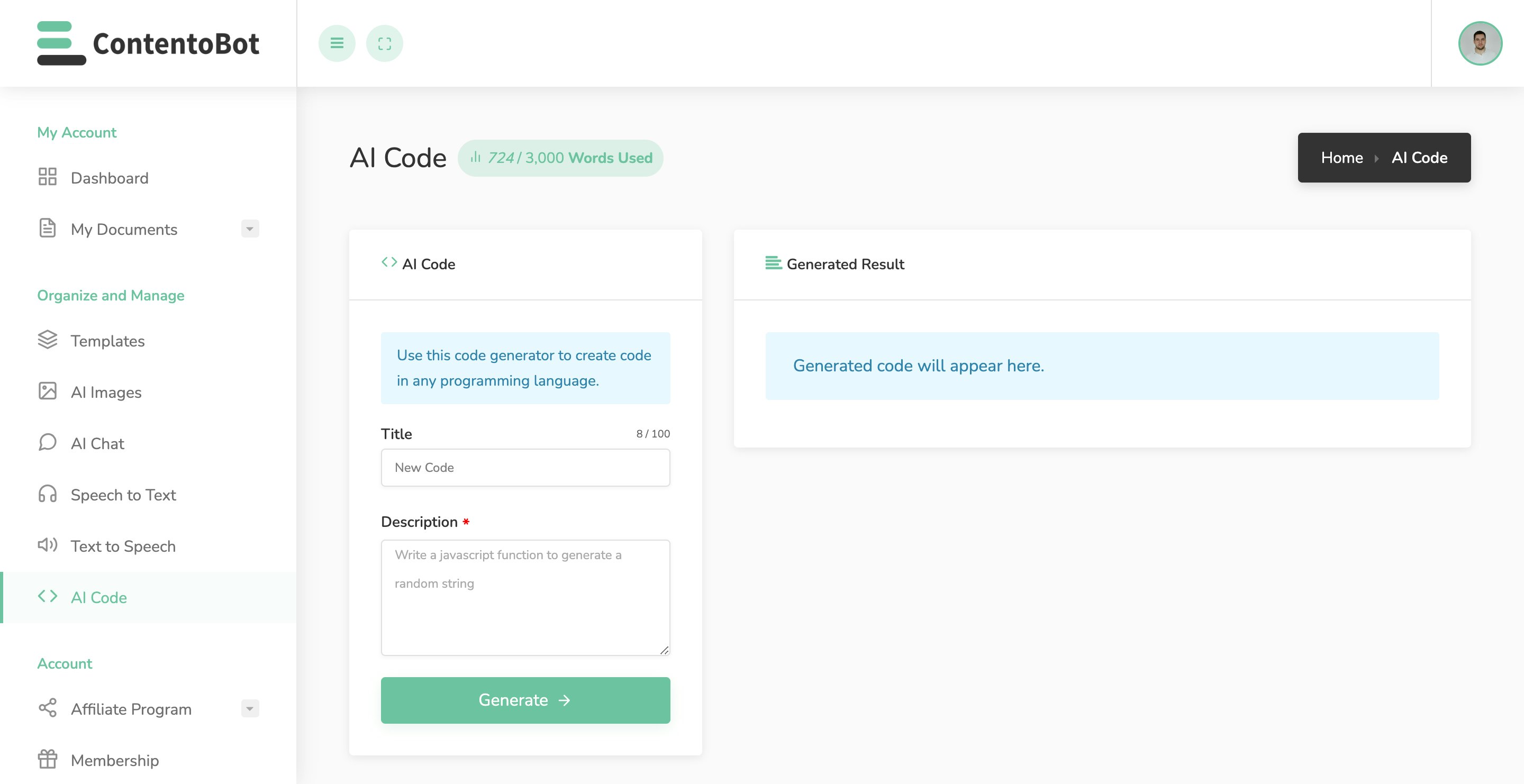Click the Home breadcrumb link
Viewport: 1524px width, 784px height.
1341,158
